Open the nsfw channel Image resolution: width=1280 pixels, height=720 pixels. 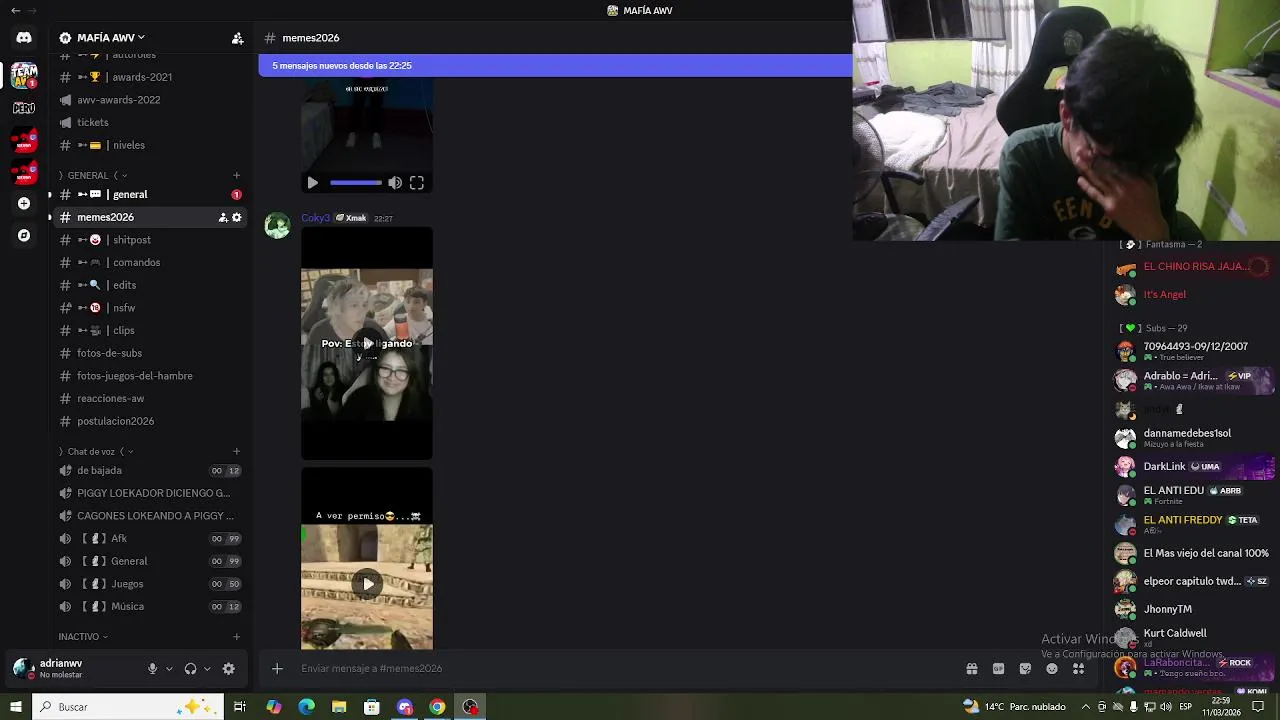150,308
